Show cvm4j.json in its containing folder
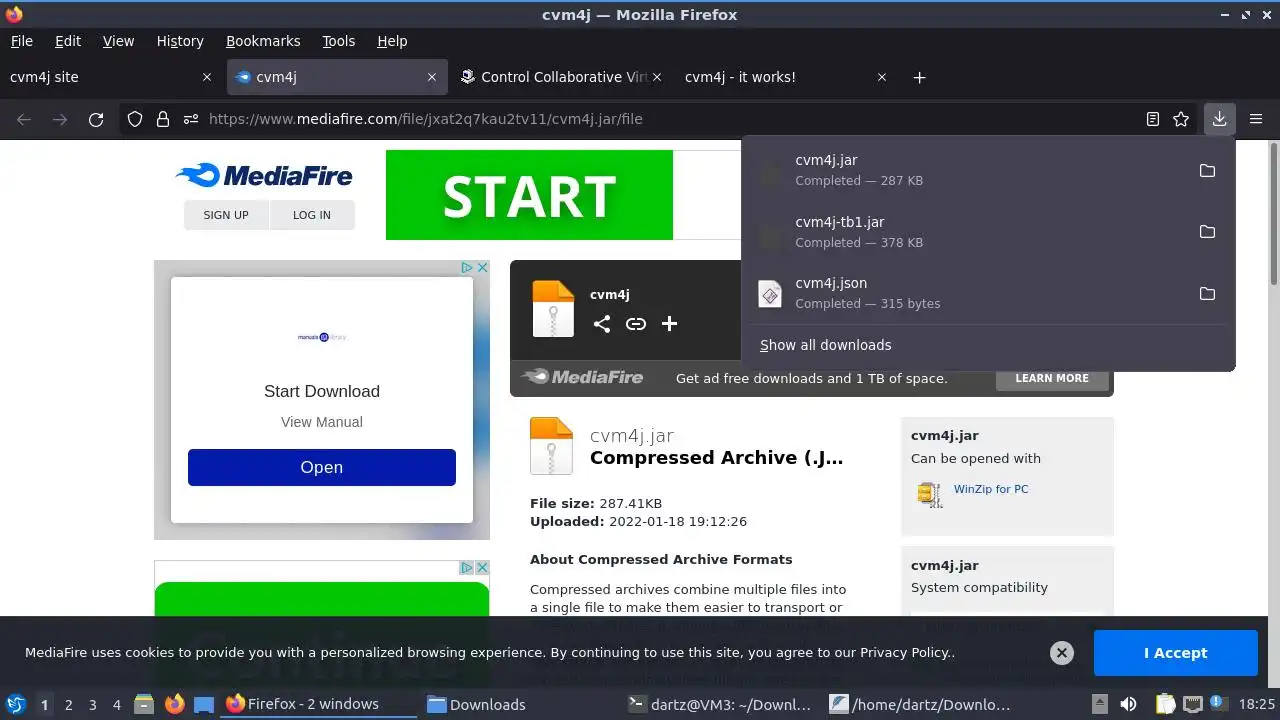The image size is (1280, 720). 1207,293
